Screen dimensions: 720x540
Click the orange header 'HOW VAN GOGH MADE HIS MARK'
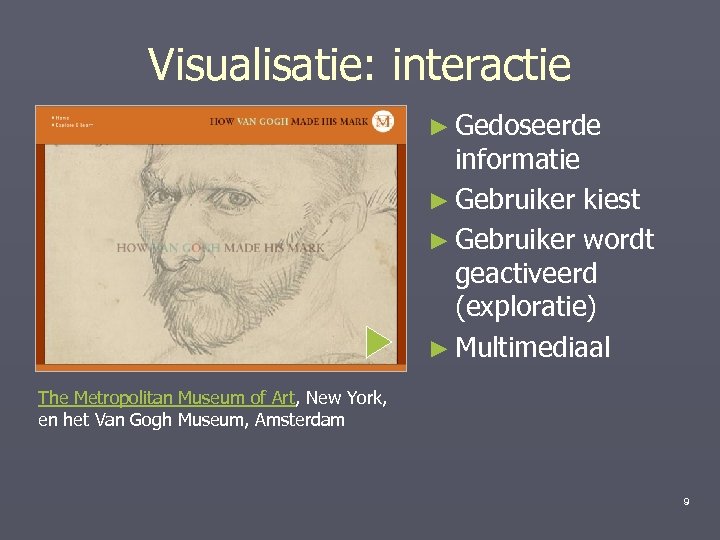click(x=289, y=122)
